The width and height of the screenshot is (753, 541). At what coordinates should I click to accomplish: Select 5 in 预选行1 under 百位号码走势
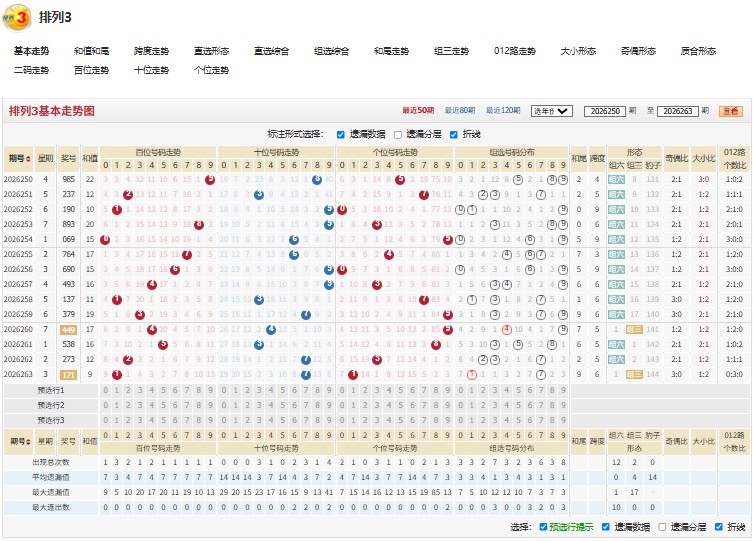163,391
